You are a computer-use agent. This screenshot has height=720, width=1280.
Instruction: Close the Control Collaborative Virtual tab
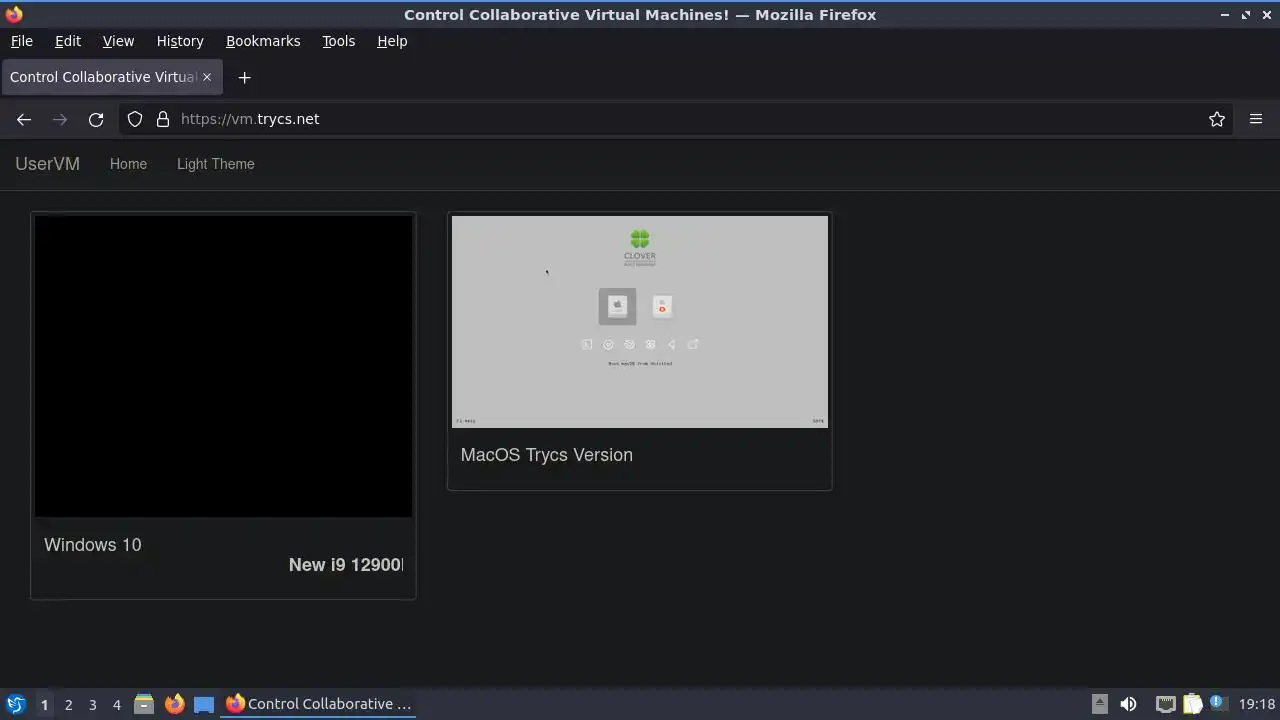(x=207, y=77)
